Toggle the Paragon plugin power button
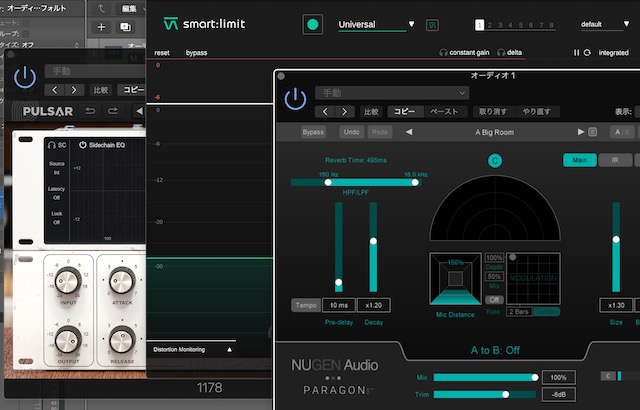The width and height of the screenshot is (640, 410). pyautogui.click(x=295, y=99)
